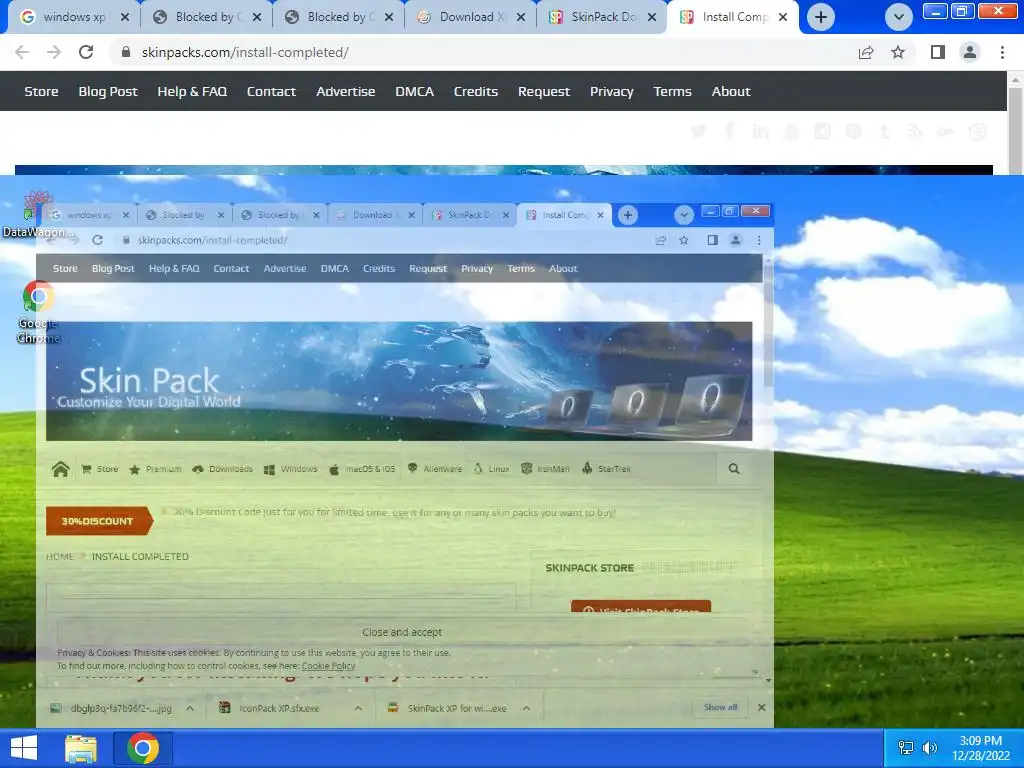Click the share icon in the front address bar
1024x768 pixels.
click(x=866, y=52)
